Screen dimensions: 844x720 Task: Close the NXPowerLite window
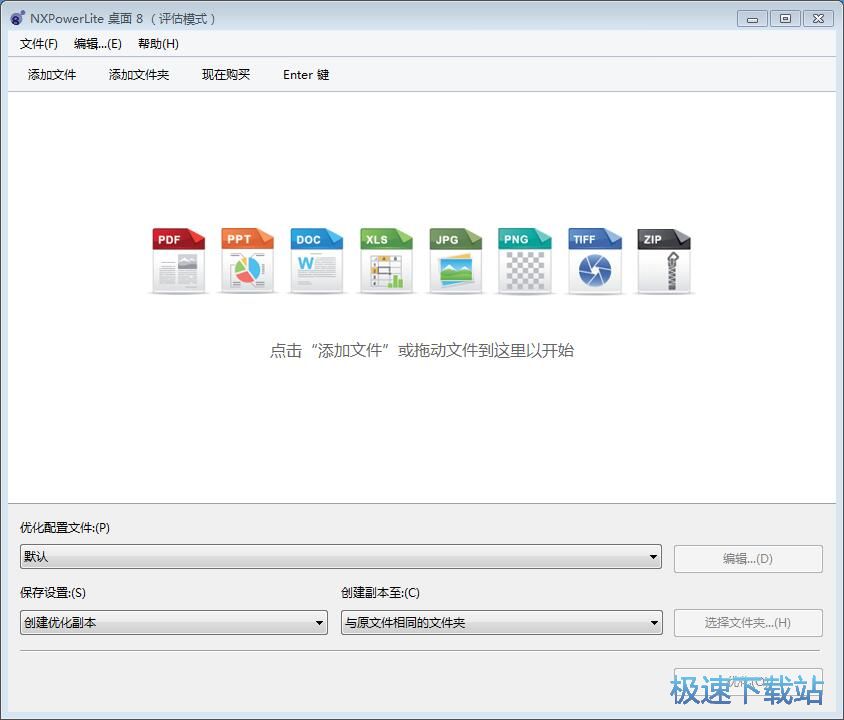tap(818, 19)
